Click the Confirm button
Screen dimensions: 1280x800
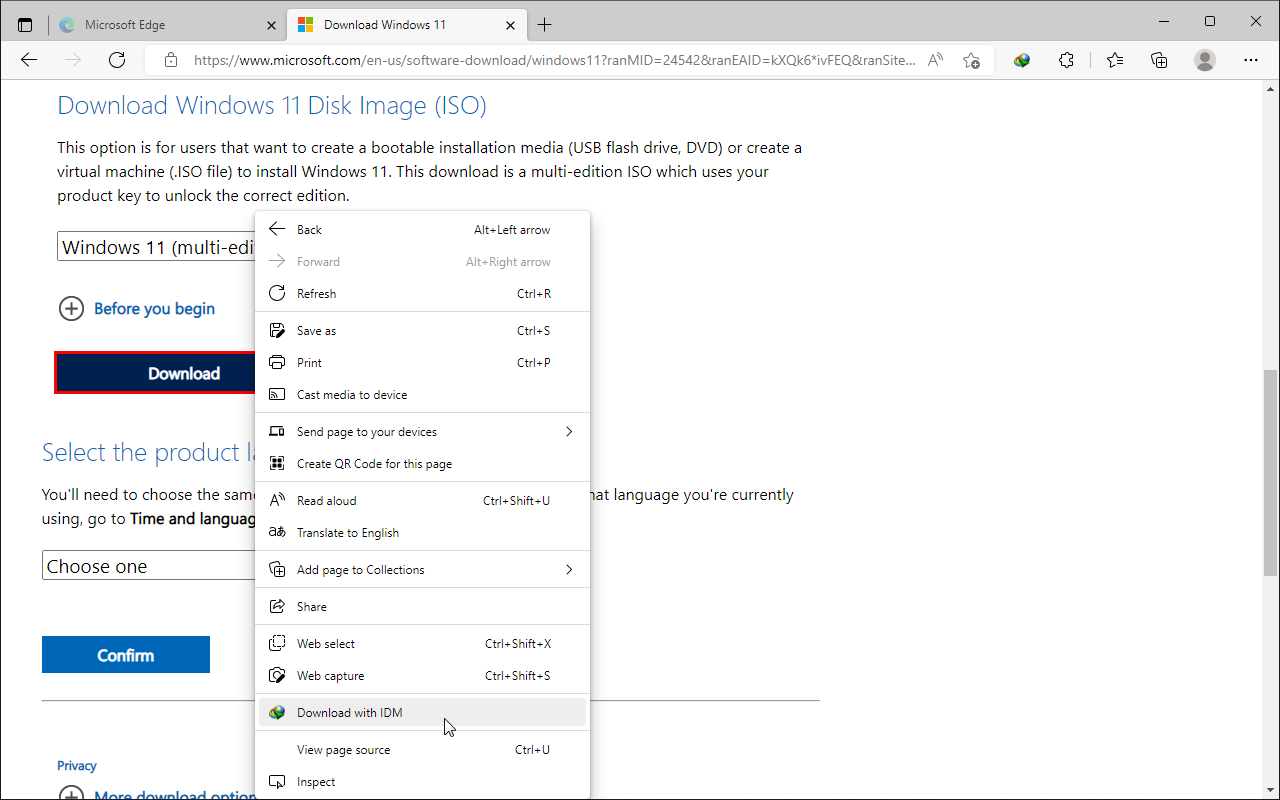(126, 655)
